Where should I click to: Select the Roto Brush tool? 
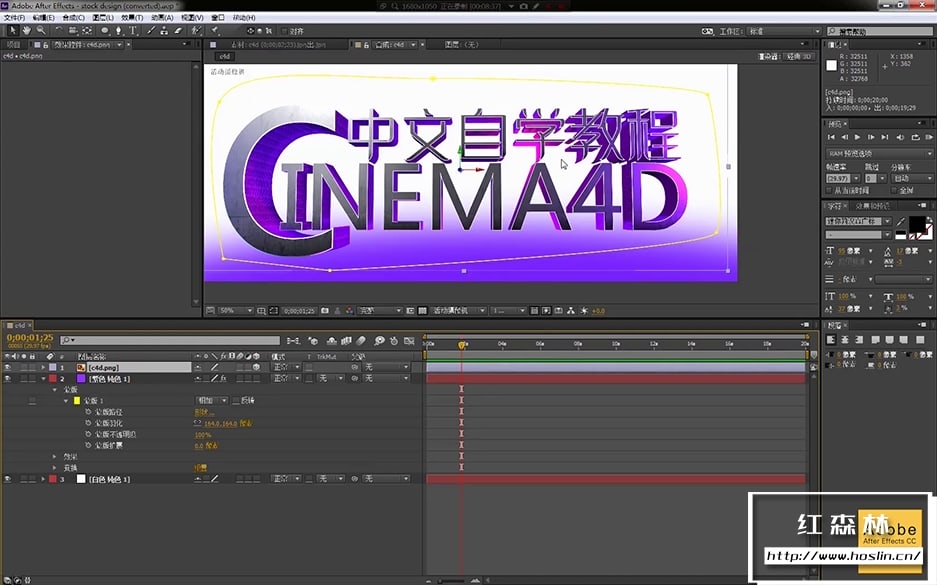coord(196,30)
